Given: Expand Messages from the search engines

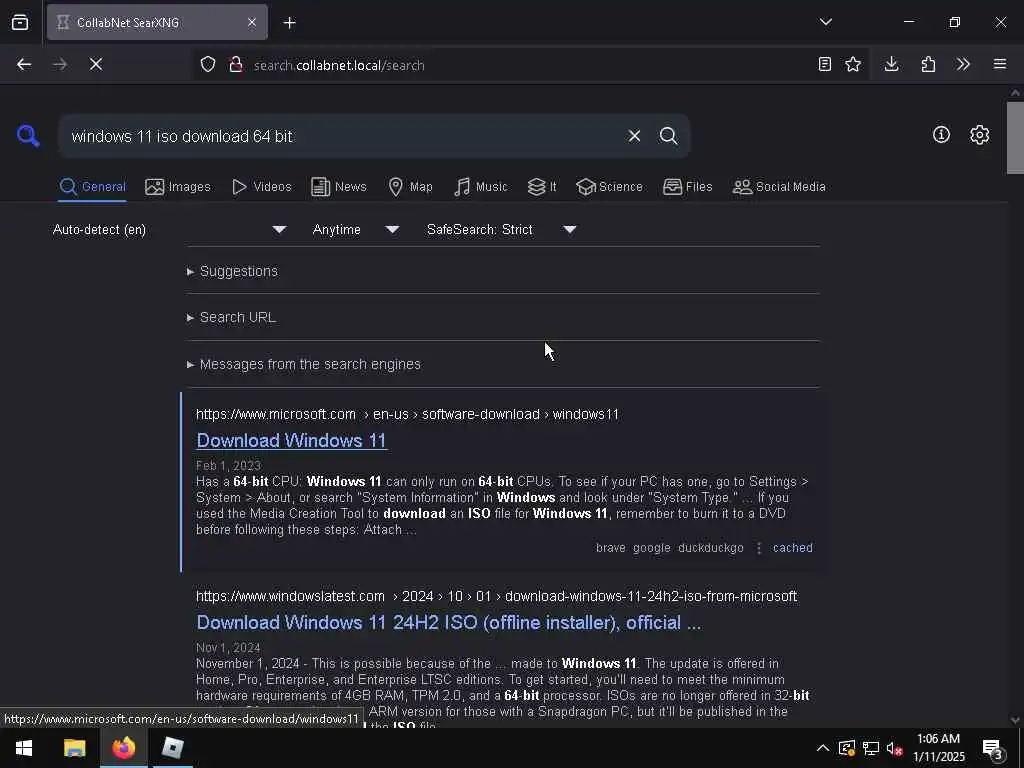Looking at the screenshot, I should [x=304, y=364].
